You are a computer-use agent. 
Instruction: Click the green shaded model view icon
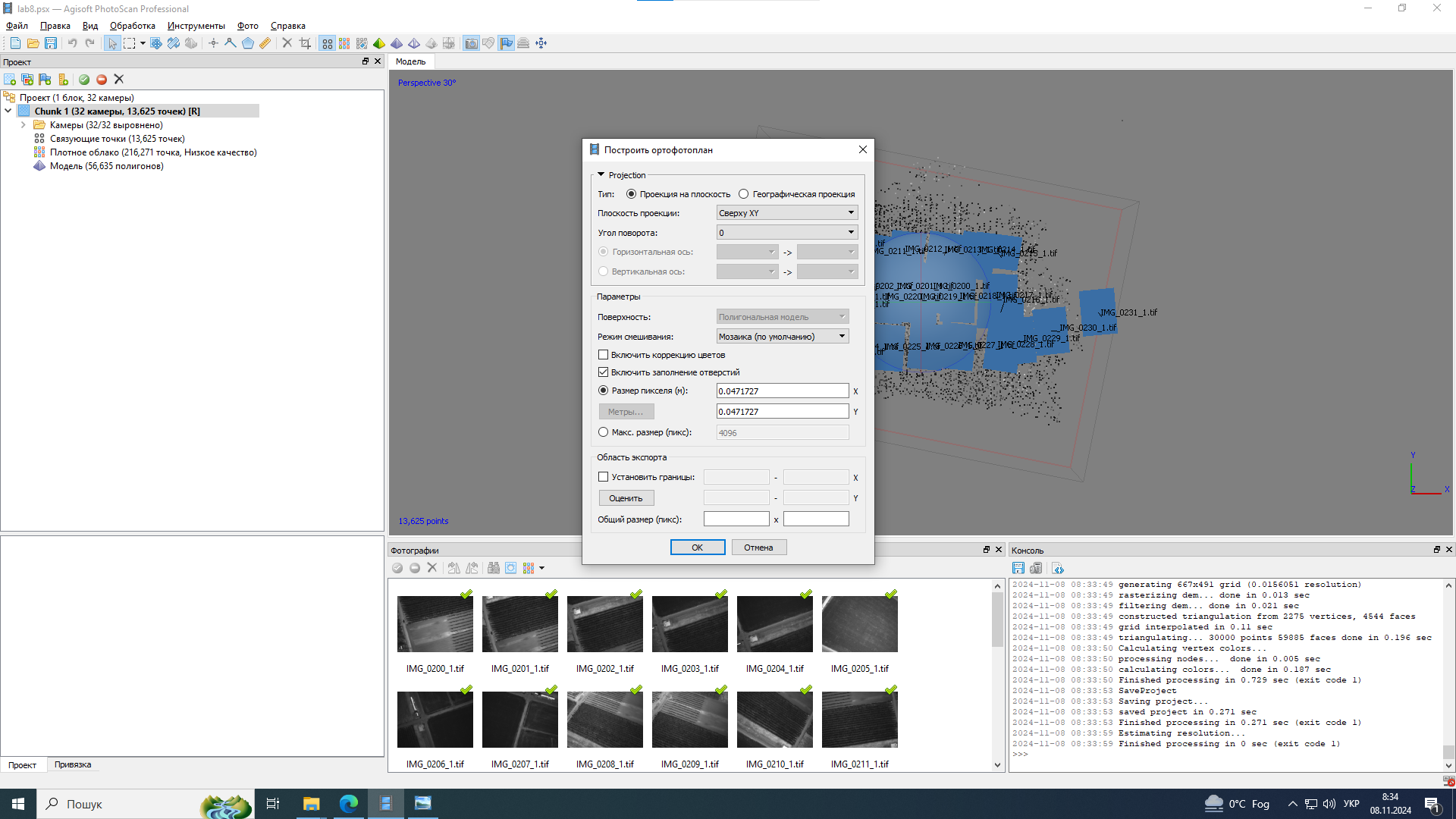coord(379,43)
